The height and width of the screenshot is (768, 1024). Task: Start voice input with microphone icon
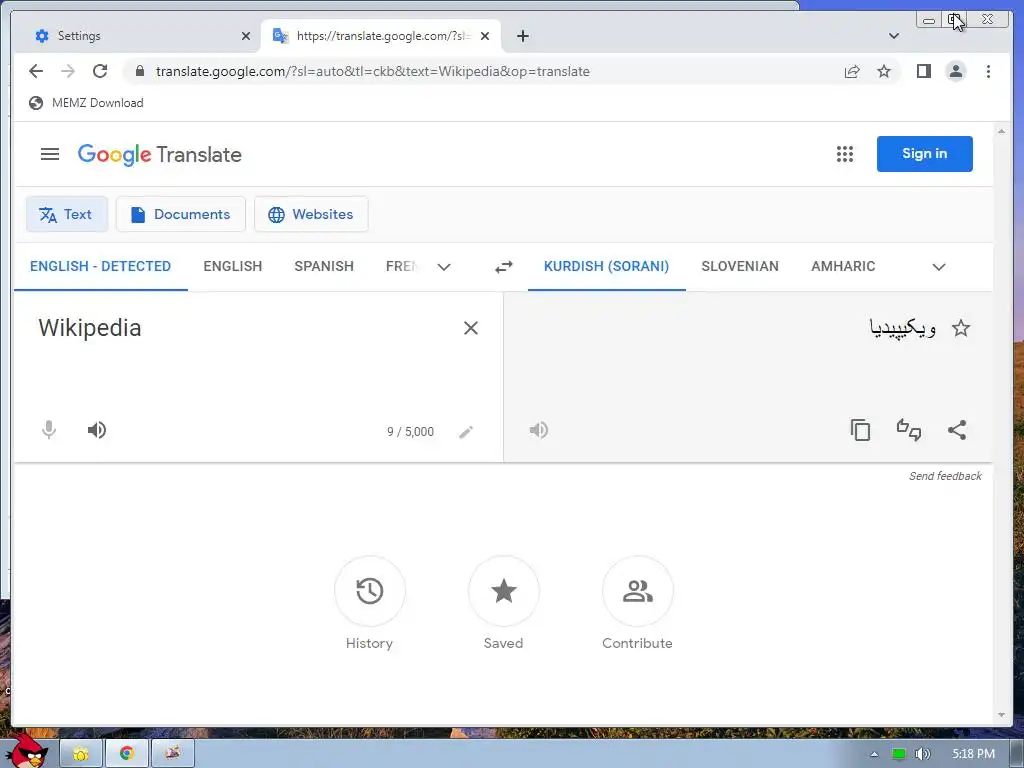pos(49,430)
